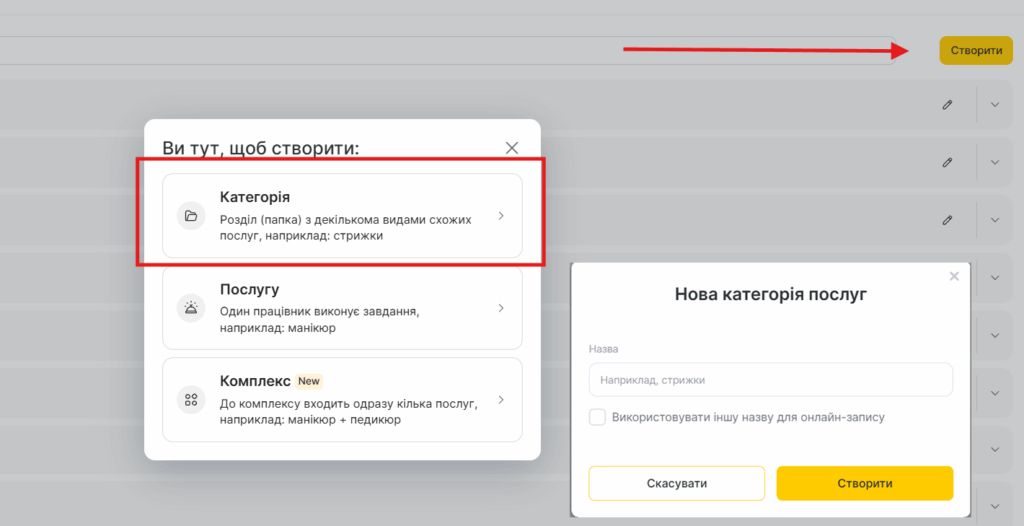Expand the third row with its chevron
Screen dimensions: 1024x526
click(x=994, y=219)
